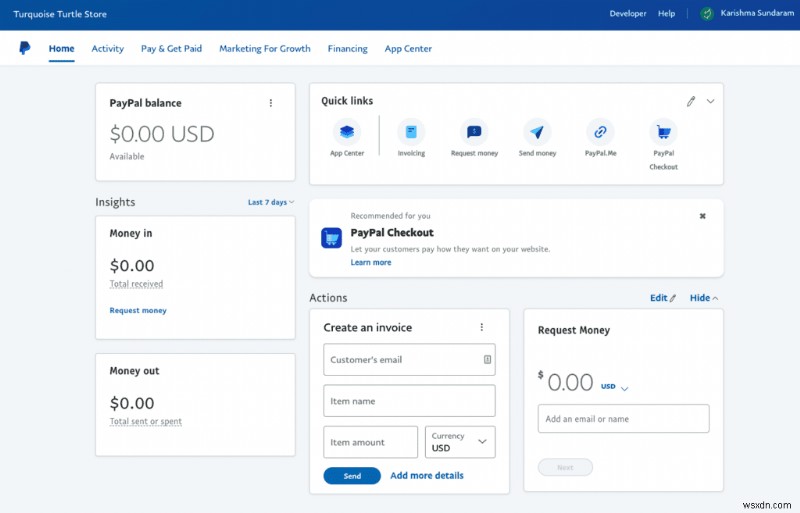
Task: Open the Activity tab
Action: click(x=108, y=48)
